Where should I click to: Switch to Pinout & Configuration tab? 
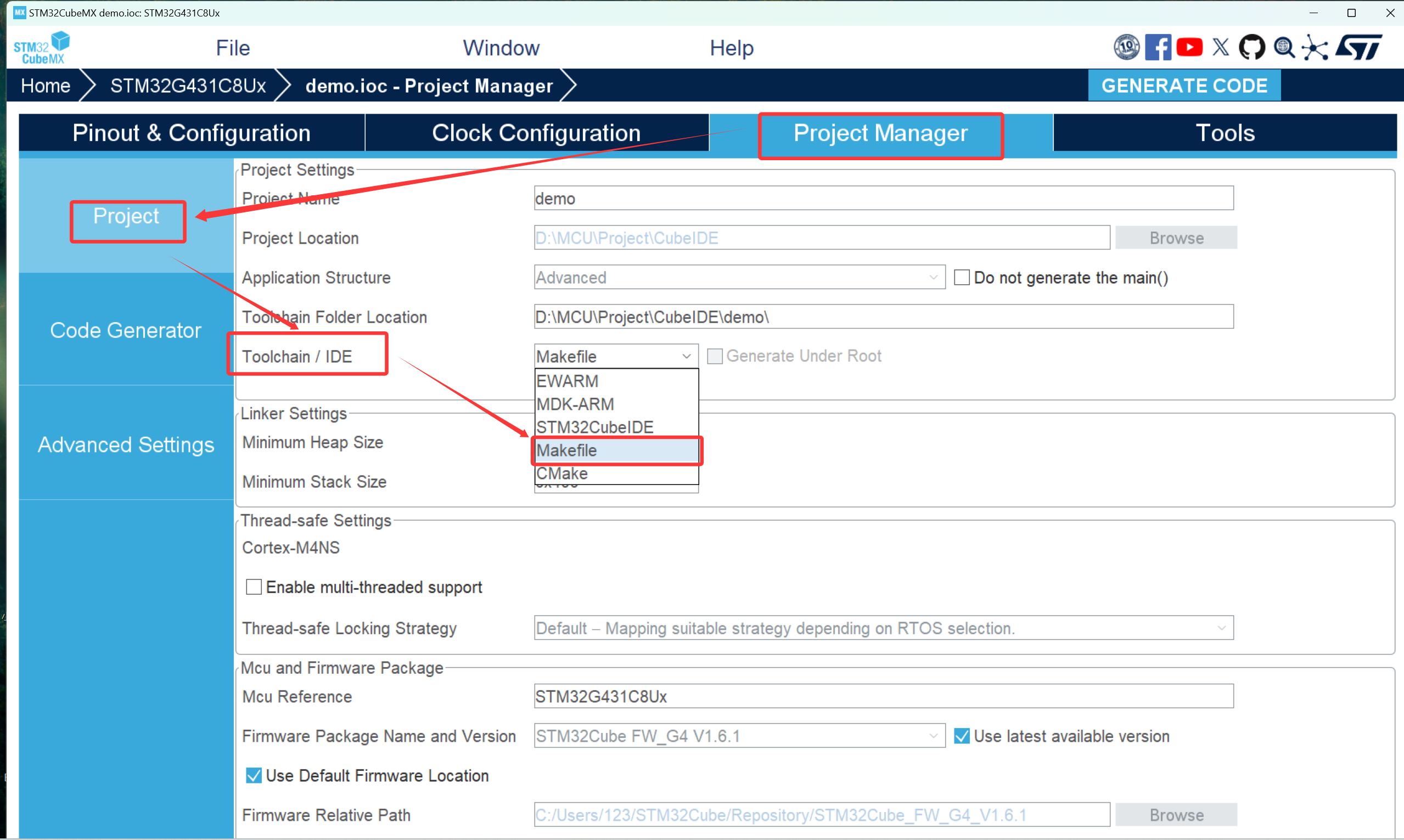(192, 133)
